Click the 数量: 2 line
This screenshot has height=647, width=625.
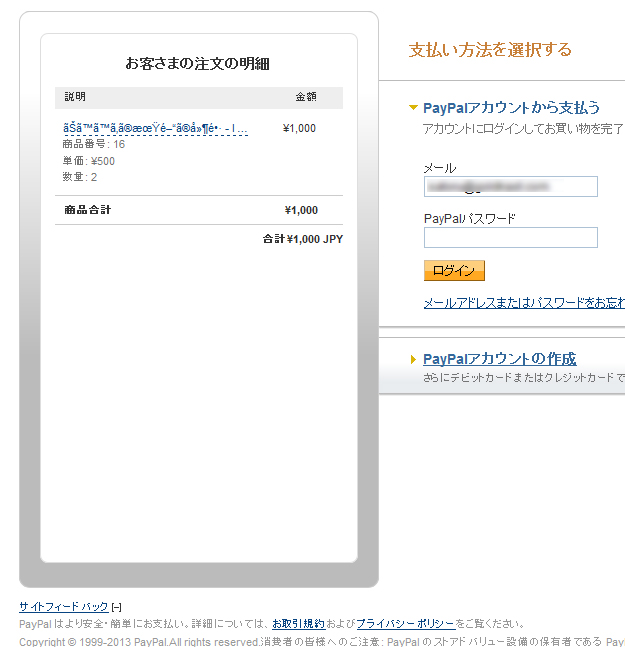click(x=80, y=177)
